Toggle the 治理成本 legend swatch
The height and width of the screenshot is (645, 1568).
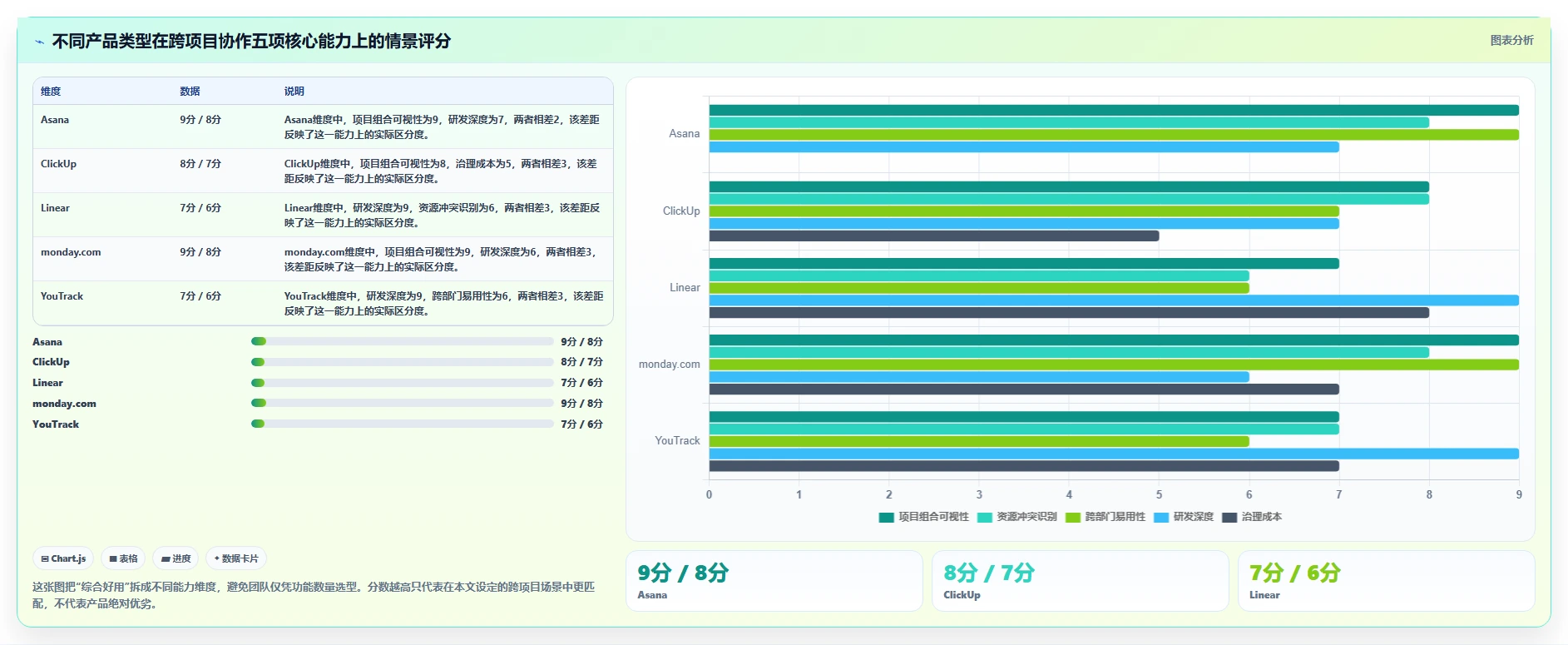coord(1229,517)
